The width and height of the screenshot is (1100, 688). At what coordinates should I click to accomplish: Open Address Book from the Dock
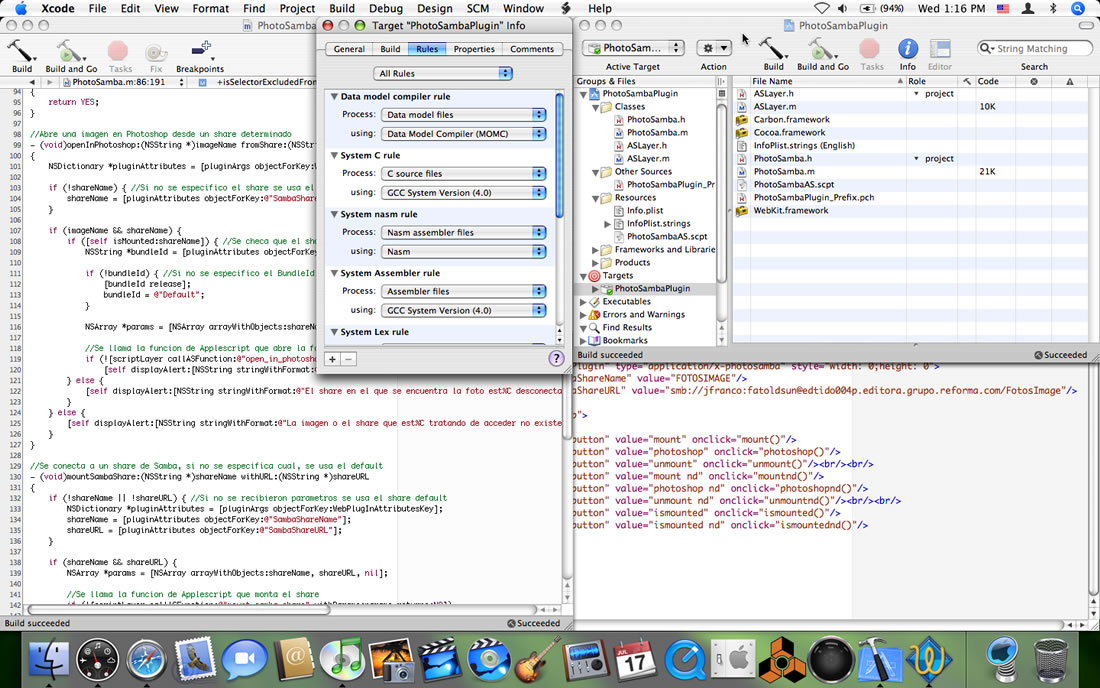click(x=293, y=660)
